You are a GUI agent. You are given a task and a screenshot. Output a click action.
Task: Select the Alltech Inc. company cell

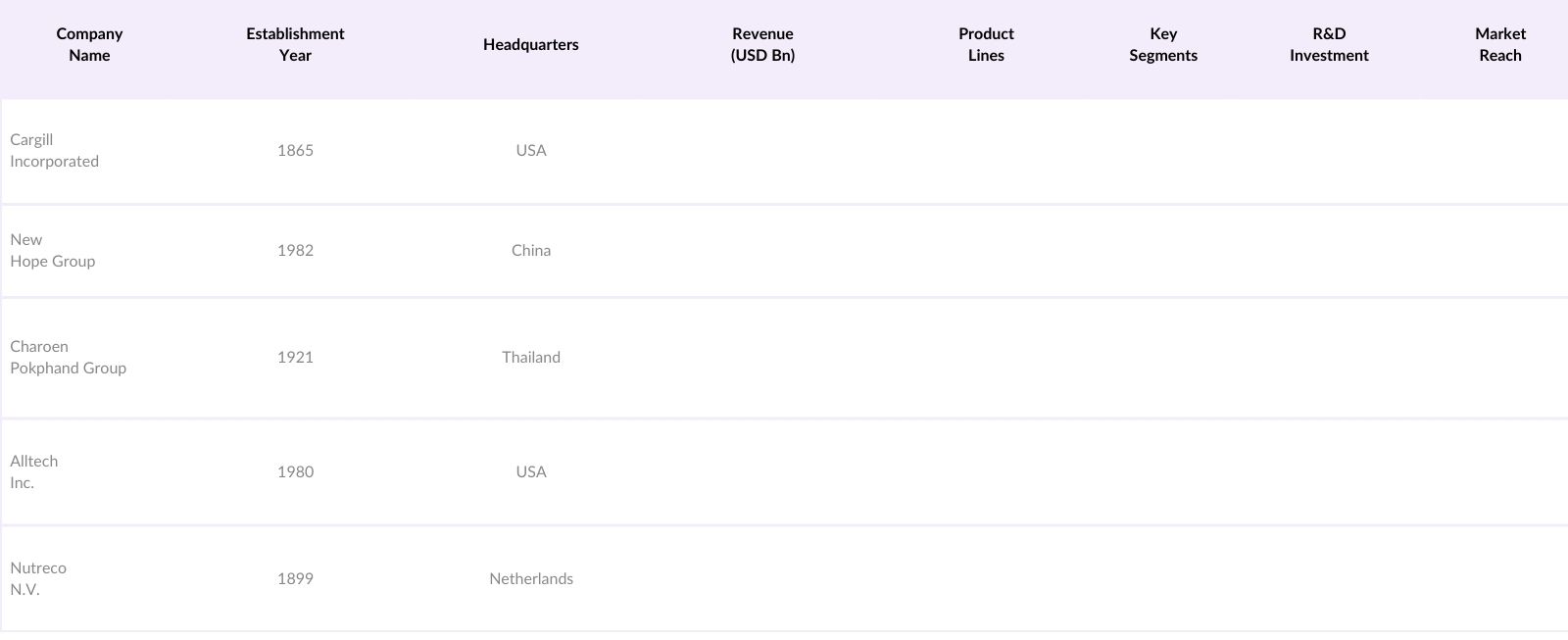pos(34,472)
